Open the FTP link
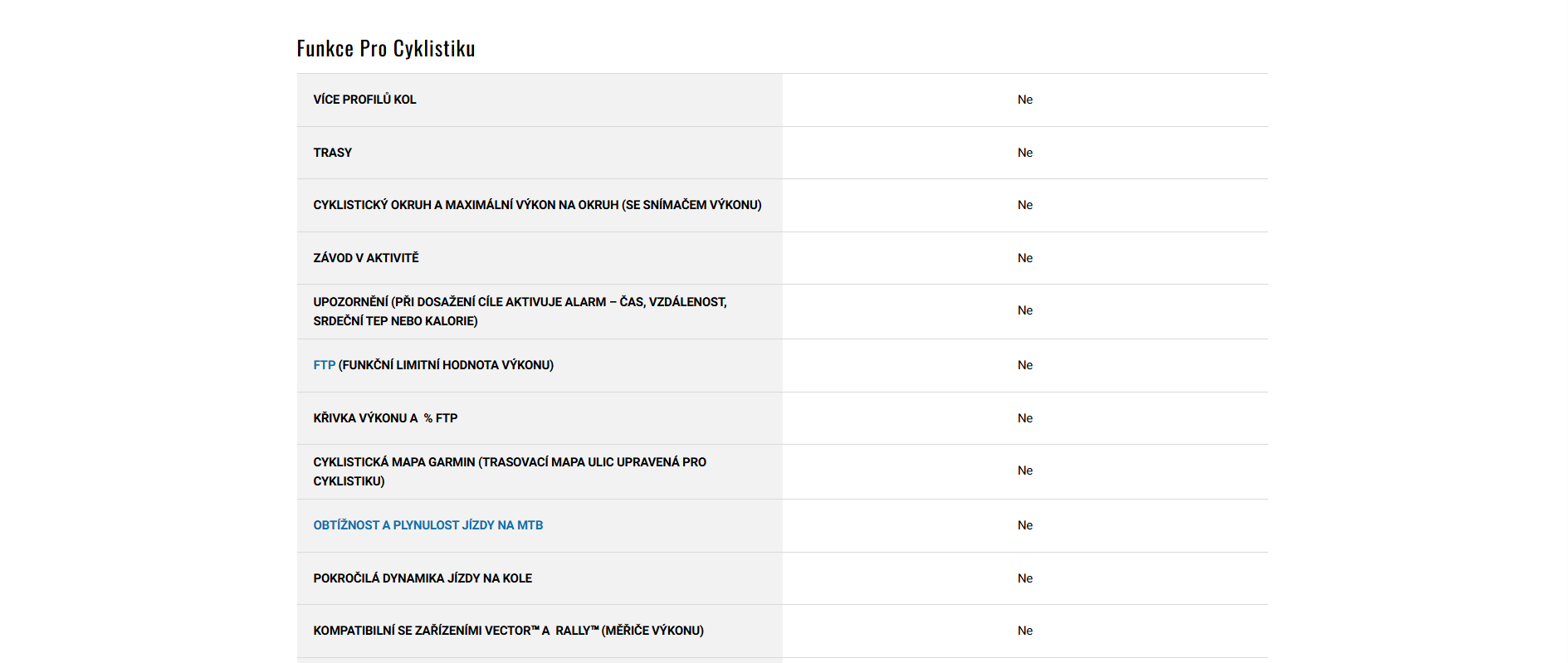 click(324, 365)
